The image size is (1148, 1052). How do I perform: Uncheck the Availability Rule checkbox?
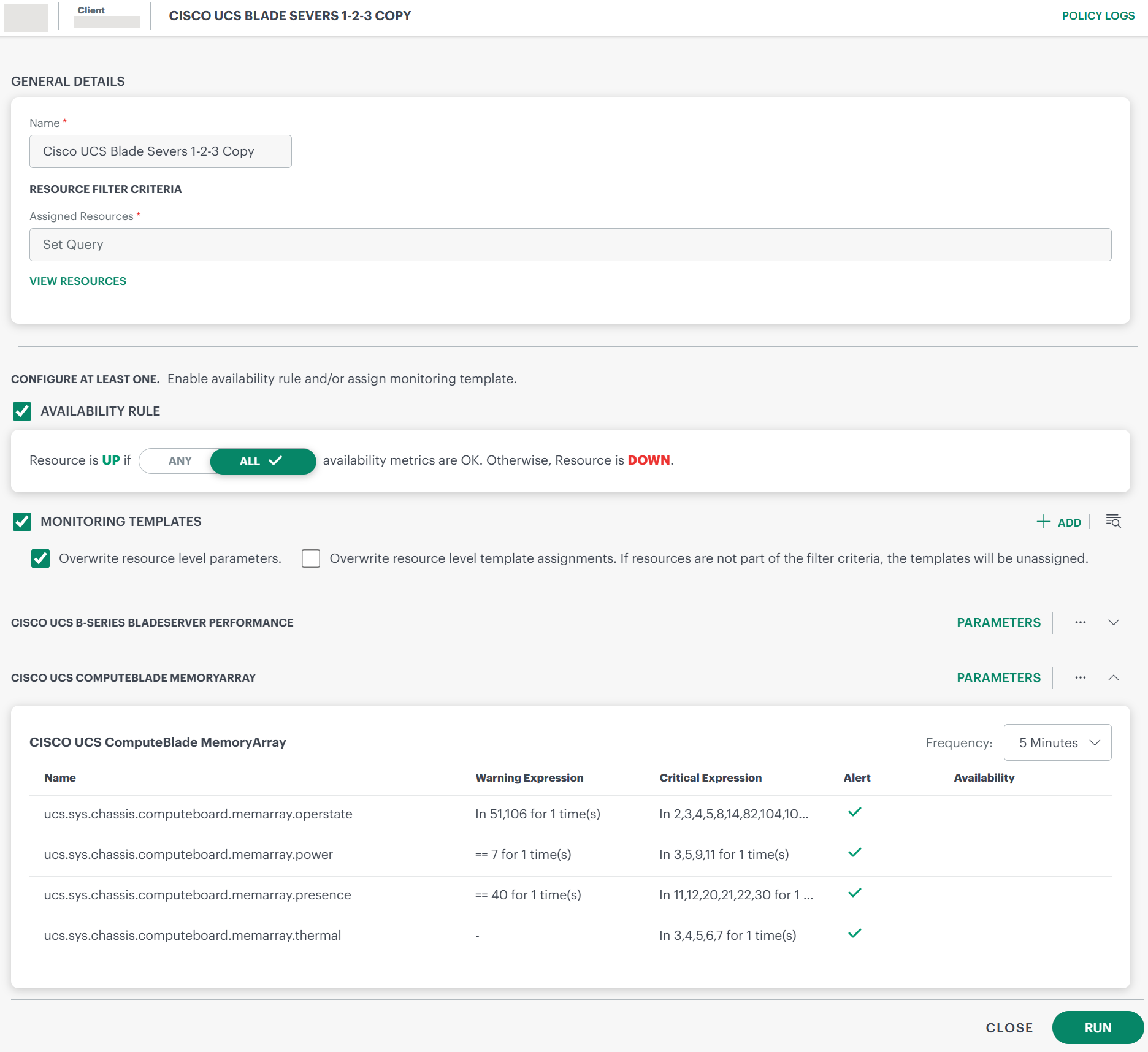click(22, 411)
